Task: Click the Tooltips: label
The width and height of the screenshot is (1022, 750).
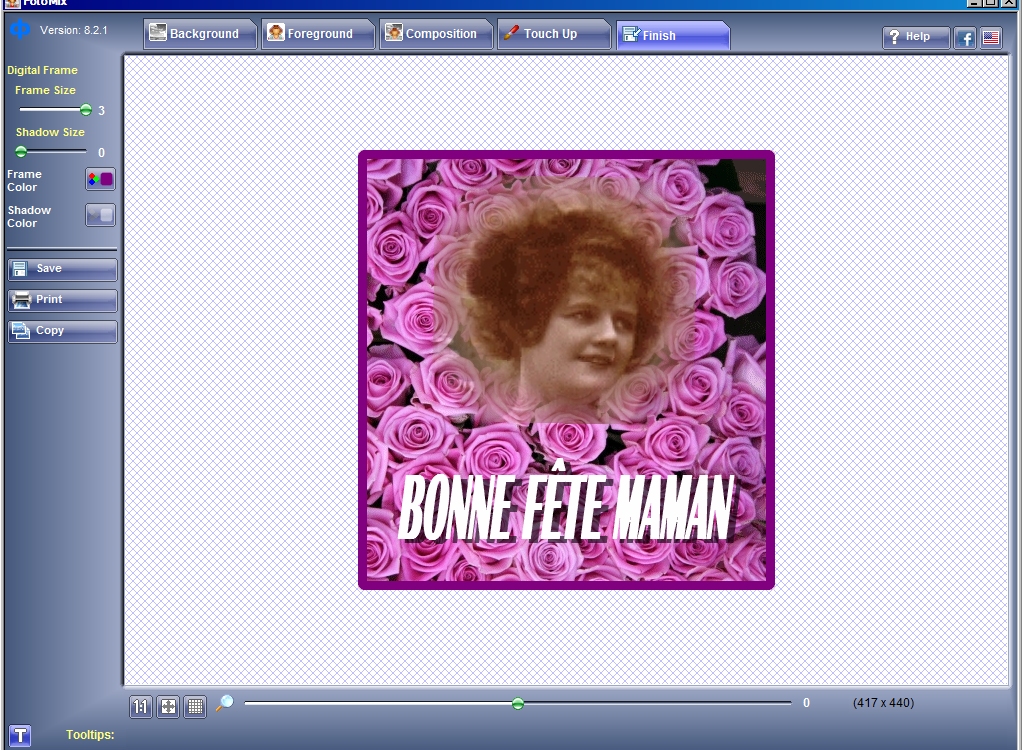Action: pos(90,734)
